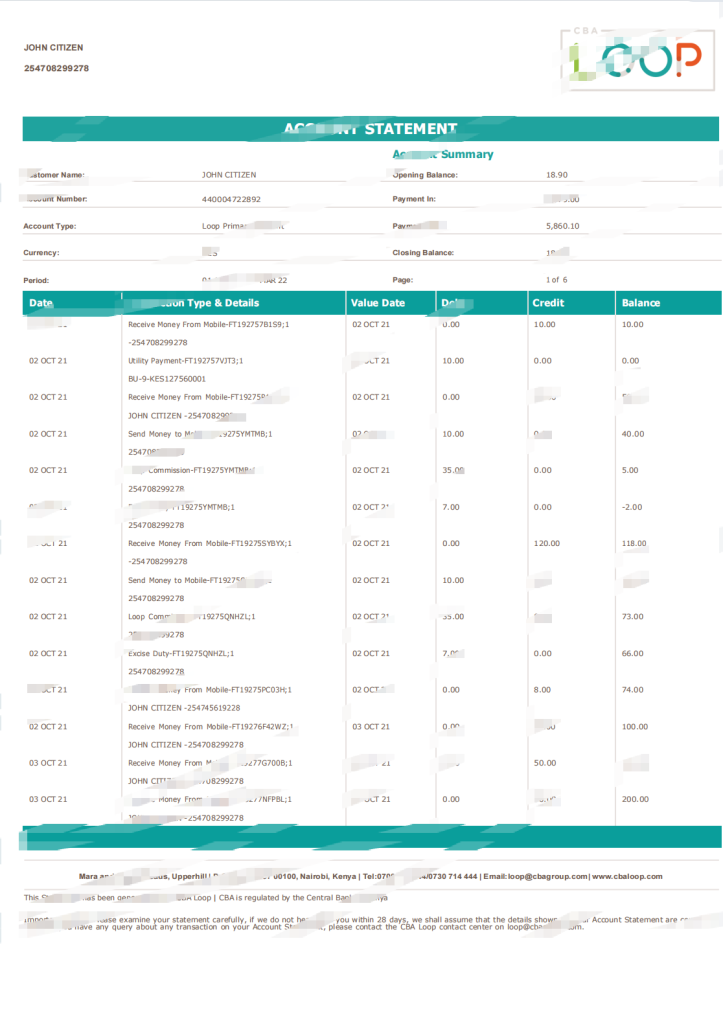Screen dimensions: 723x1024
Task: Select the Excise Duty-FT19275QNHZL transaction
Action: pos(181,653)
